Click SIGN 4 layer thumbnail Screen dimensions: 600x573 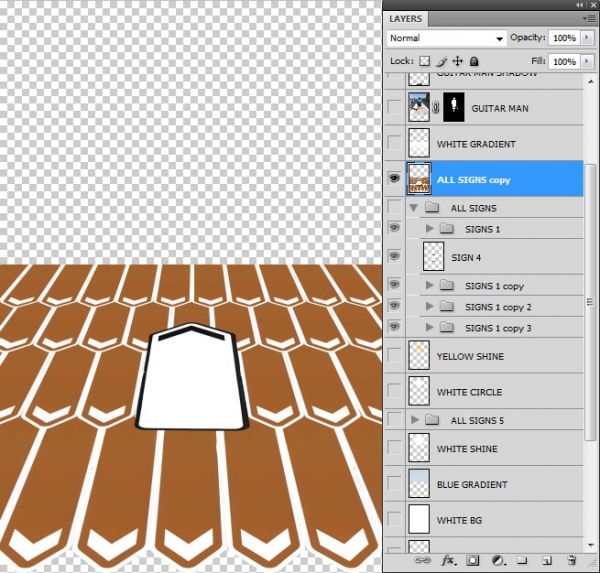(434, 256)
